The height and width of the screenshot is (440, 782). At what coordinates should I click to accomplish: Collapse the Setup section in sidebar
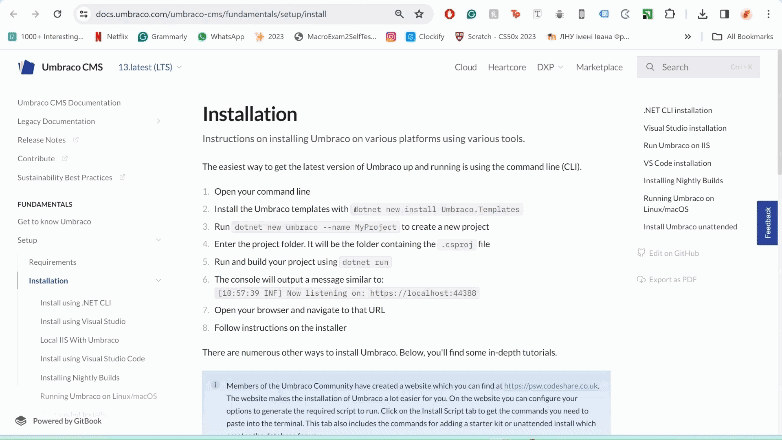(x=158, y=240)
